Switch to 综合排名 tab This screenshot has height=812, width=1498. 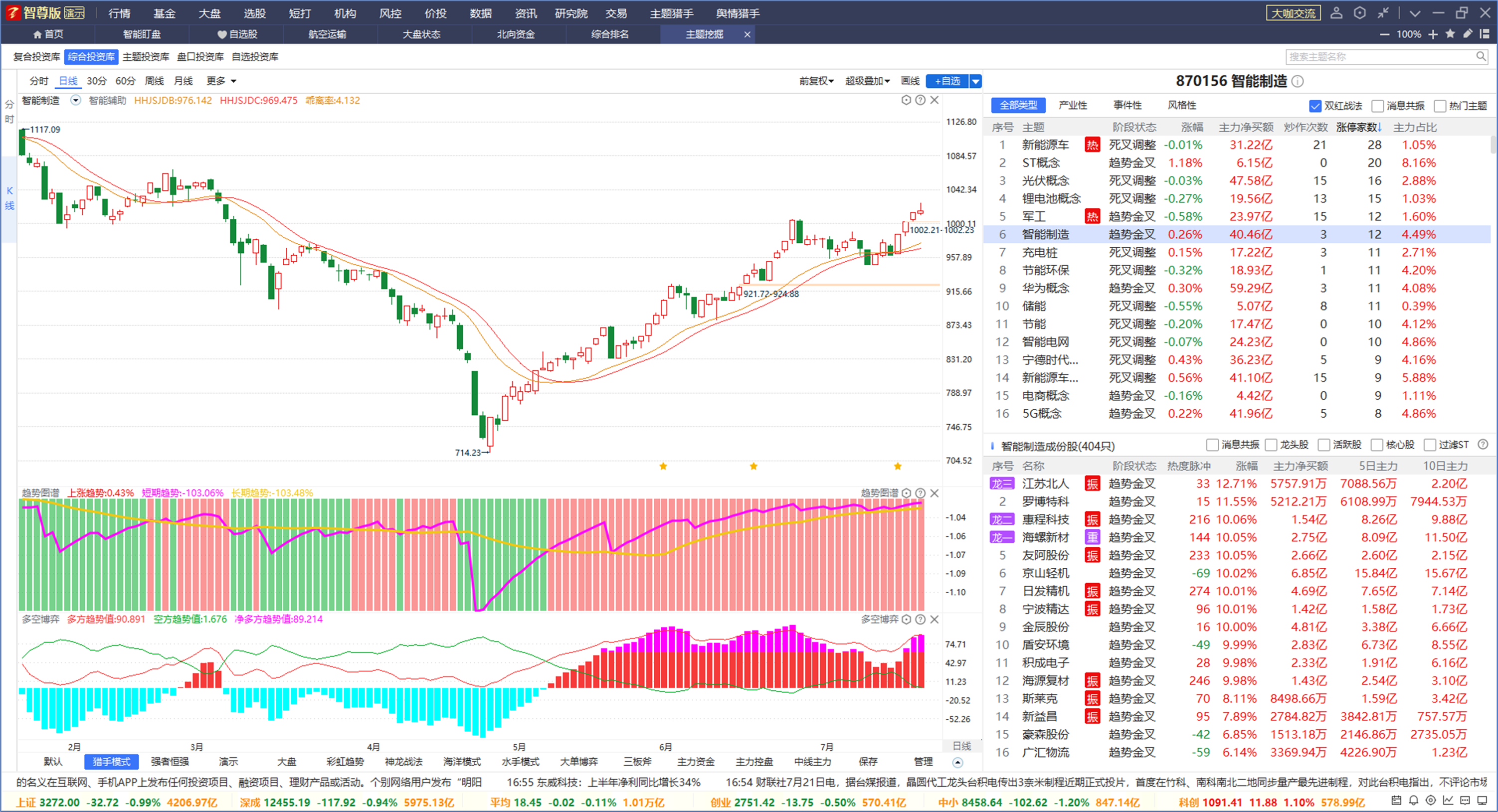[609, 34]
